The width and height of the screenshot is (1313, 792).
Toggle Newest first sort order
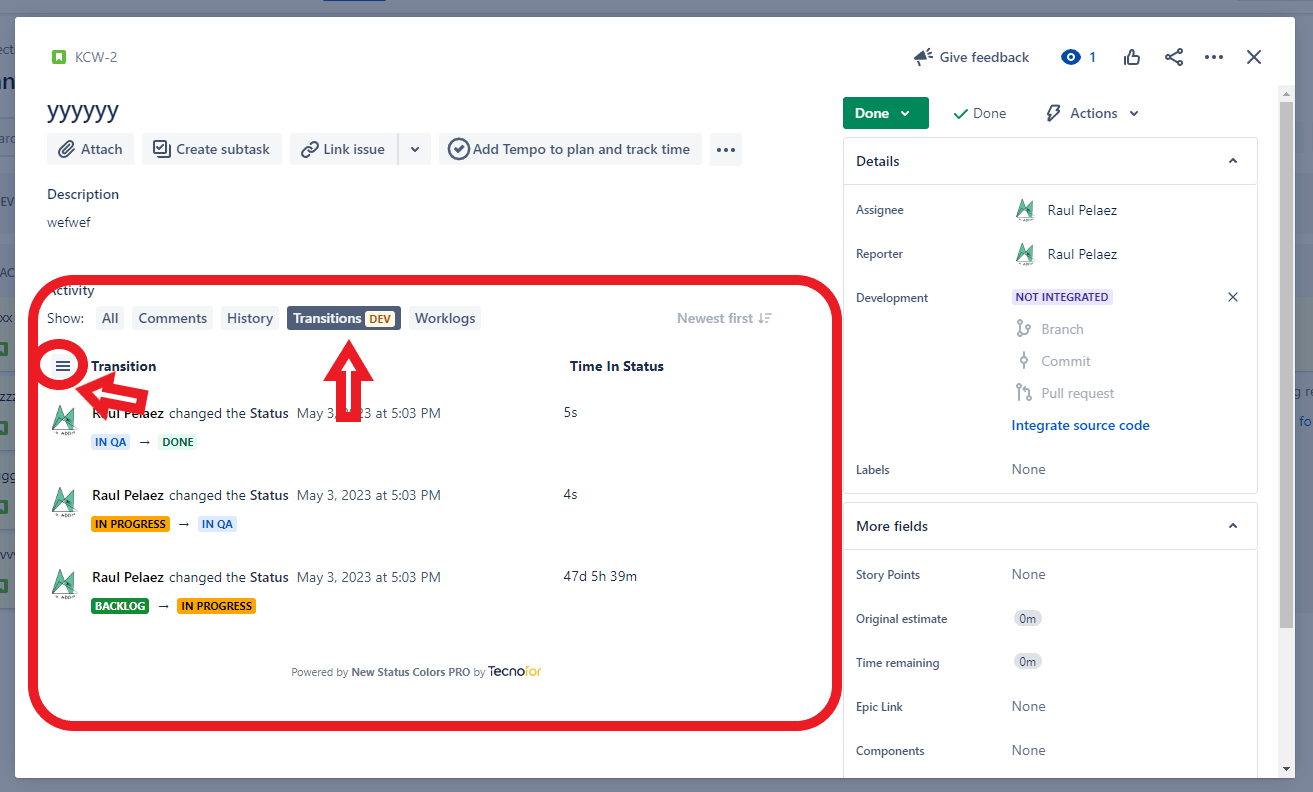724,318
